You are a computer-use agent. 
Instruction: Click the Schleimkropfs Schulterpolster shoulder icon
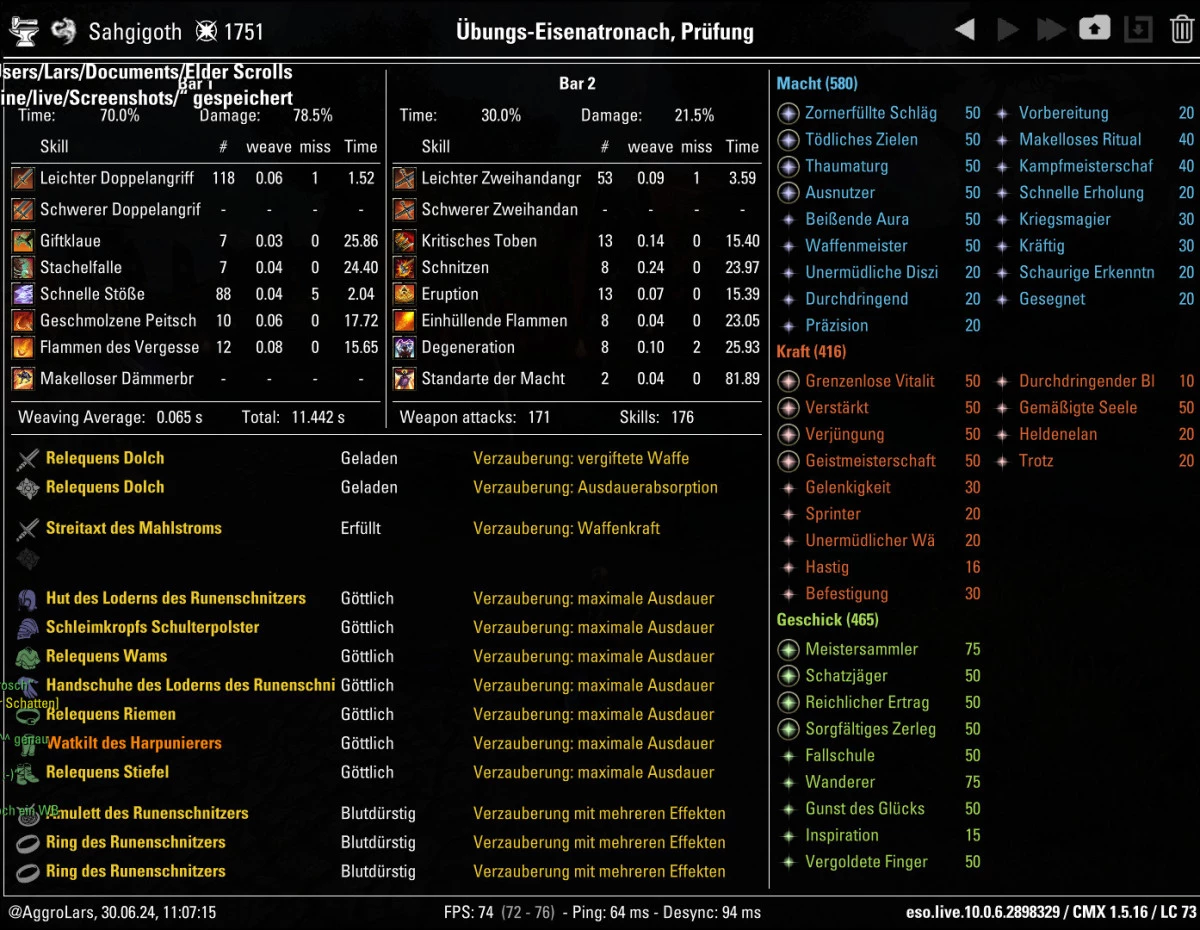pos(29,628)
